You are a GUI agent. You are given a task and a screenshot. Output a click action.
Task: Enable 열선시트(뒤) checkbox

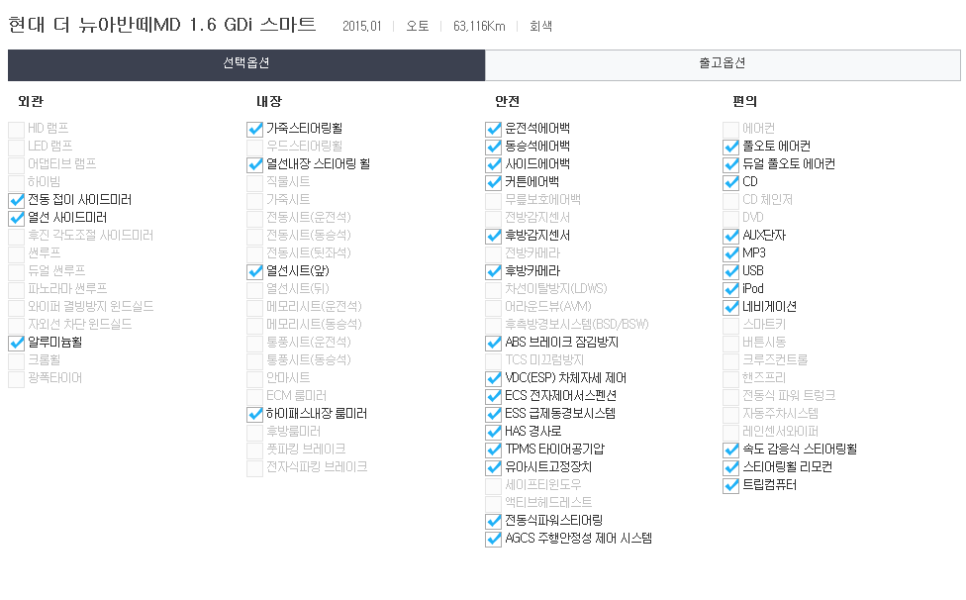point(254,290)
